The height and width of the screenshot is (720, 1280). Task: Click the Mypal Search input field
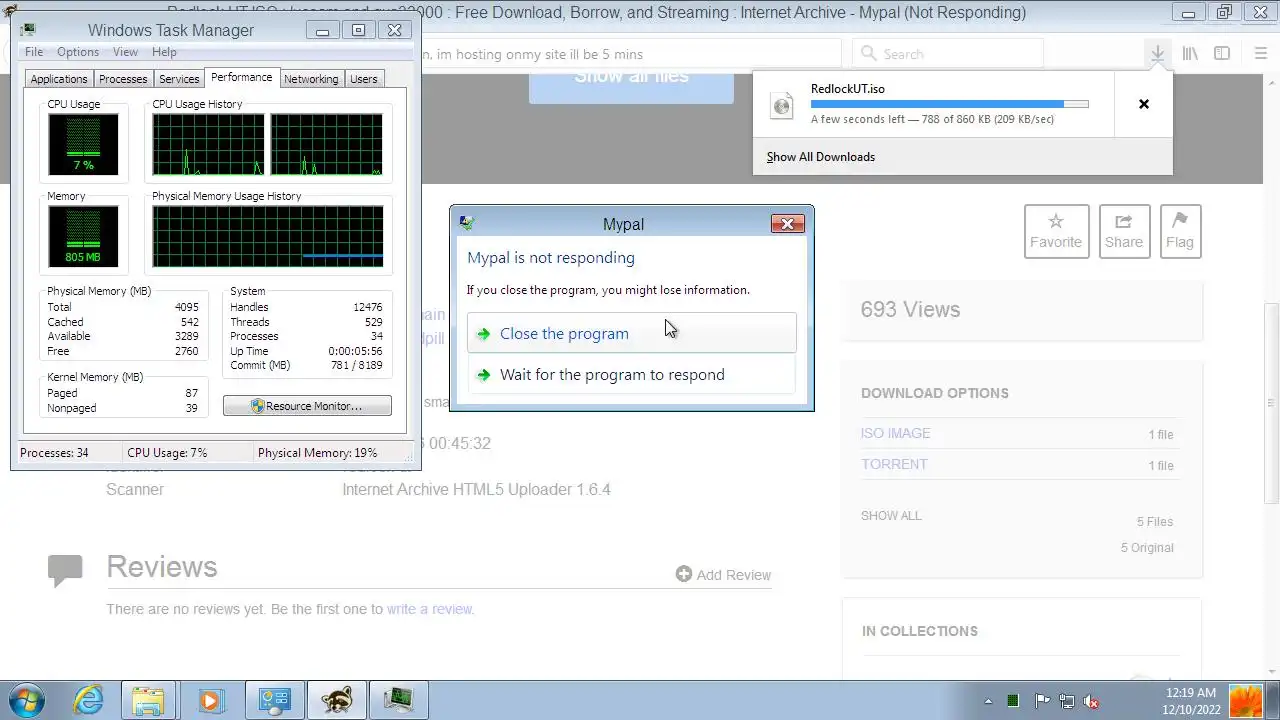click(x=948, y=54)
